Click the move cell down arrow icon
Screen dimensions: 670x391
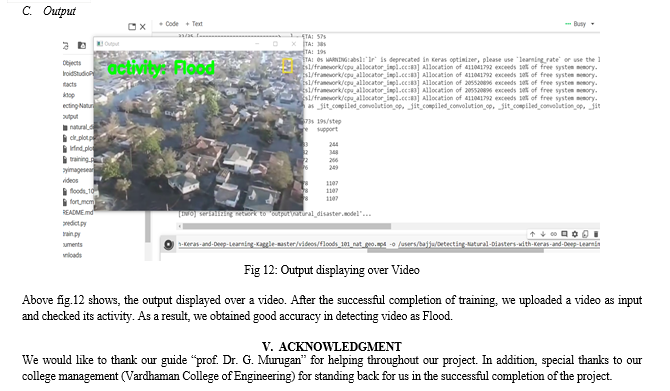543,234
